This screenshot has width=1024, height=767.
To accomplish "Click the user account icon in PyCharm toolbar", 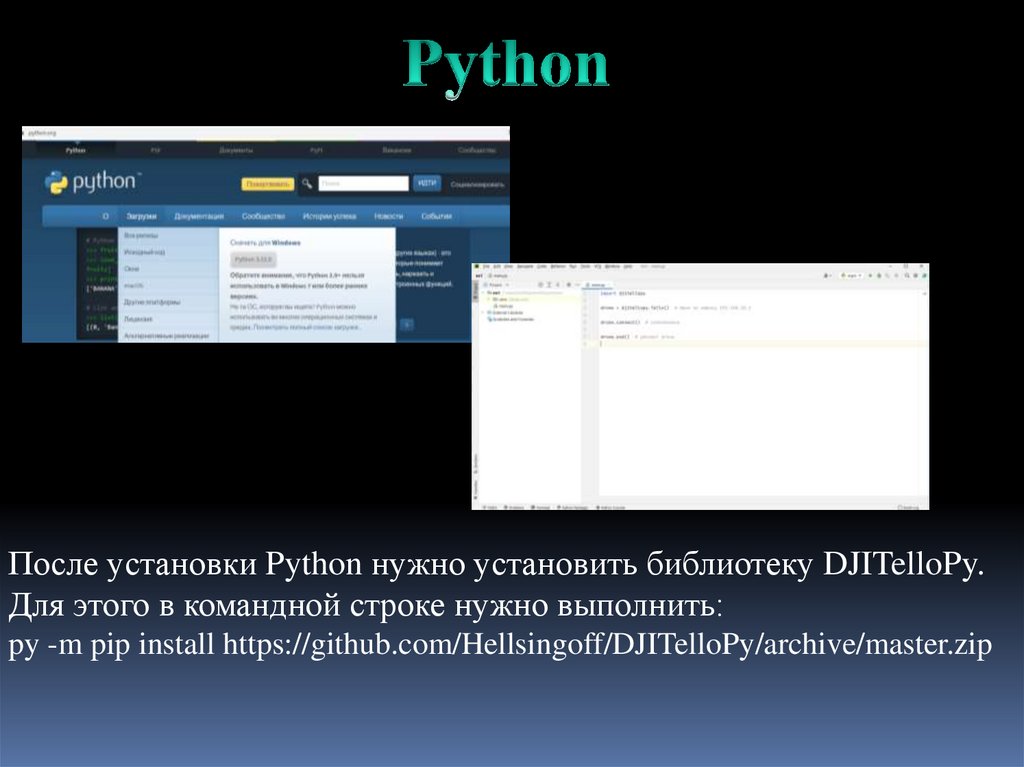I will tap(827, 276).
